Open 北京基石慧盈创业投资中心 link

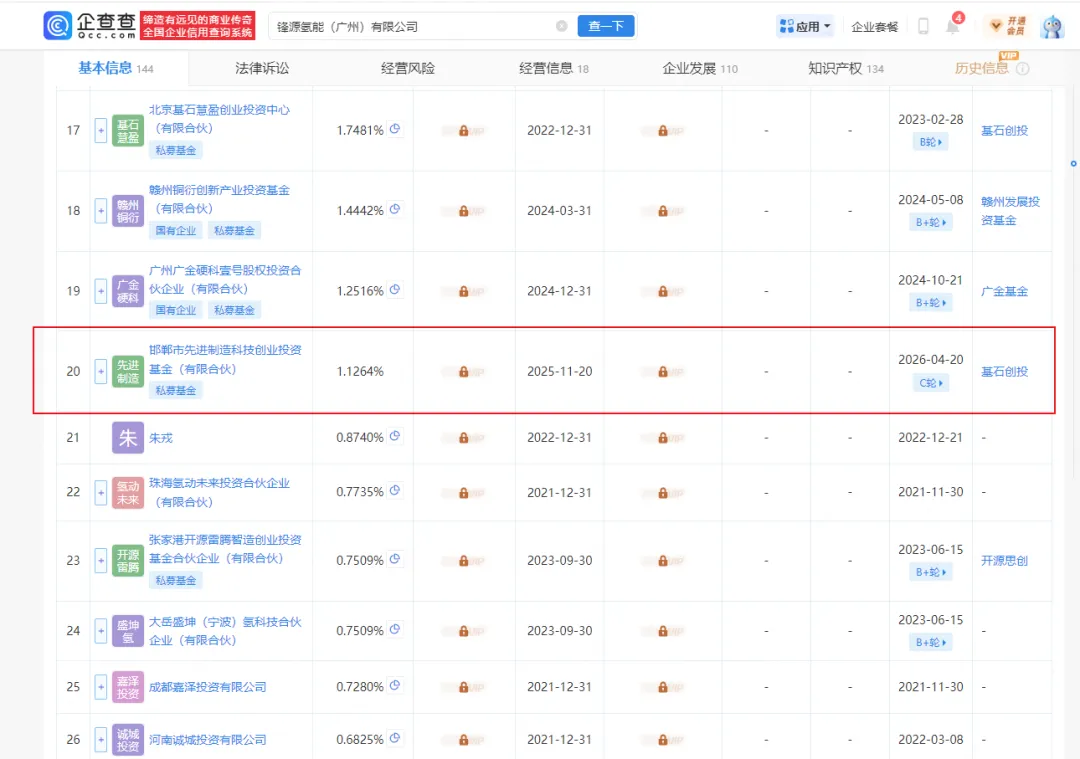[219, 118]
